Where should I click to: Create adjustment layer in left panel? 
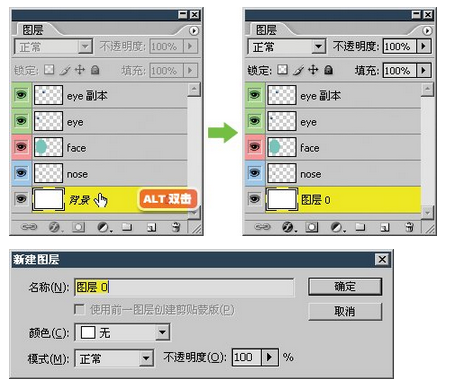104,227
